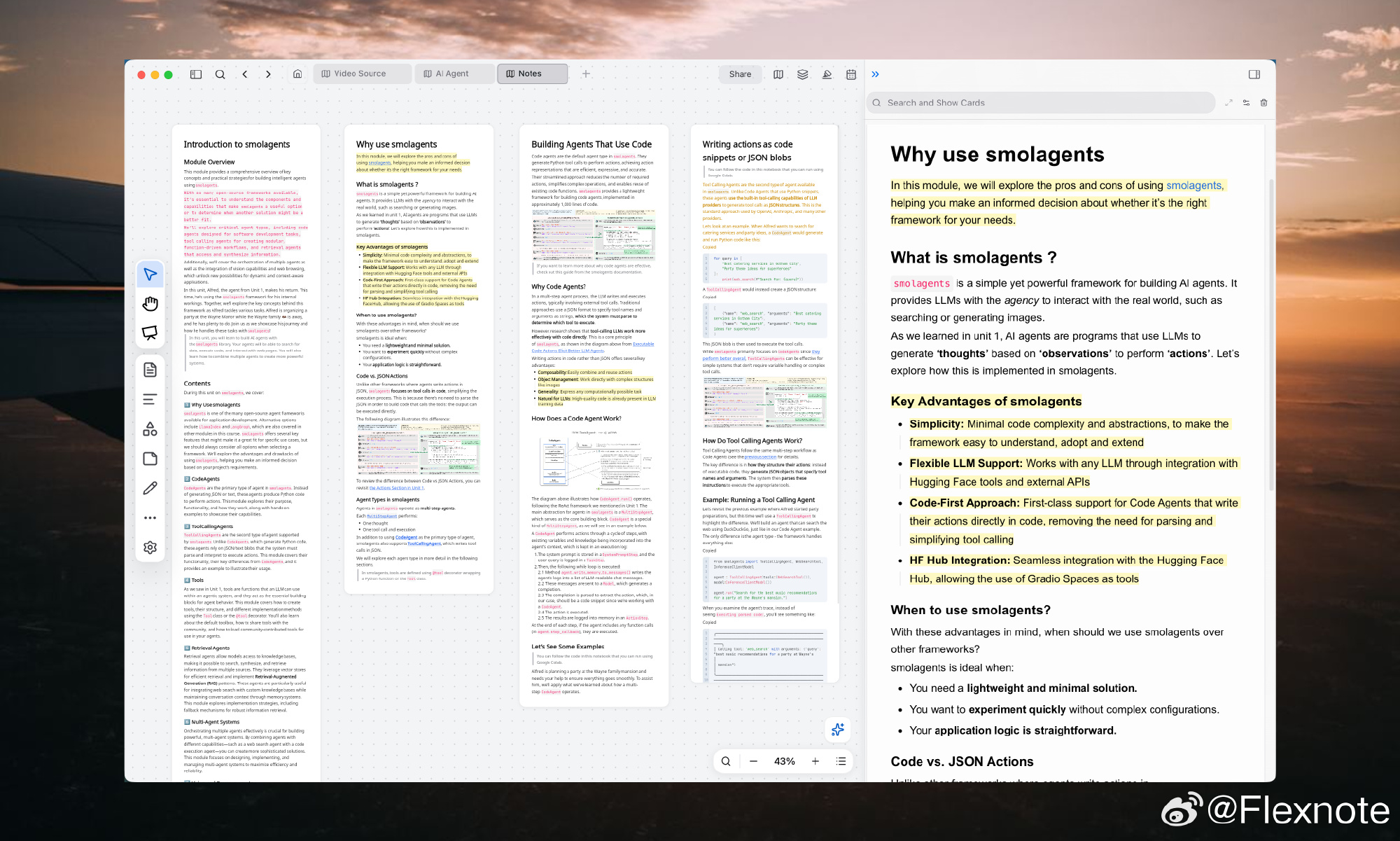Screen dimensions: 1400x841
Task: Click the Key Advantages of smolagents heading
Action: pos(986,401)
